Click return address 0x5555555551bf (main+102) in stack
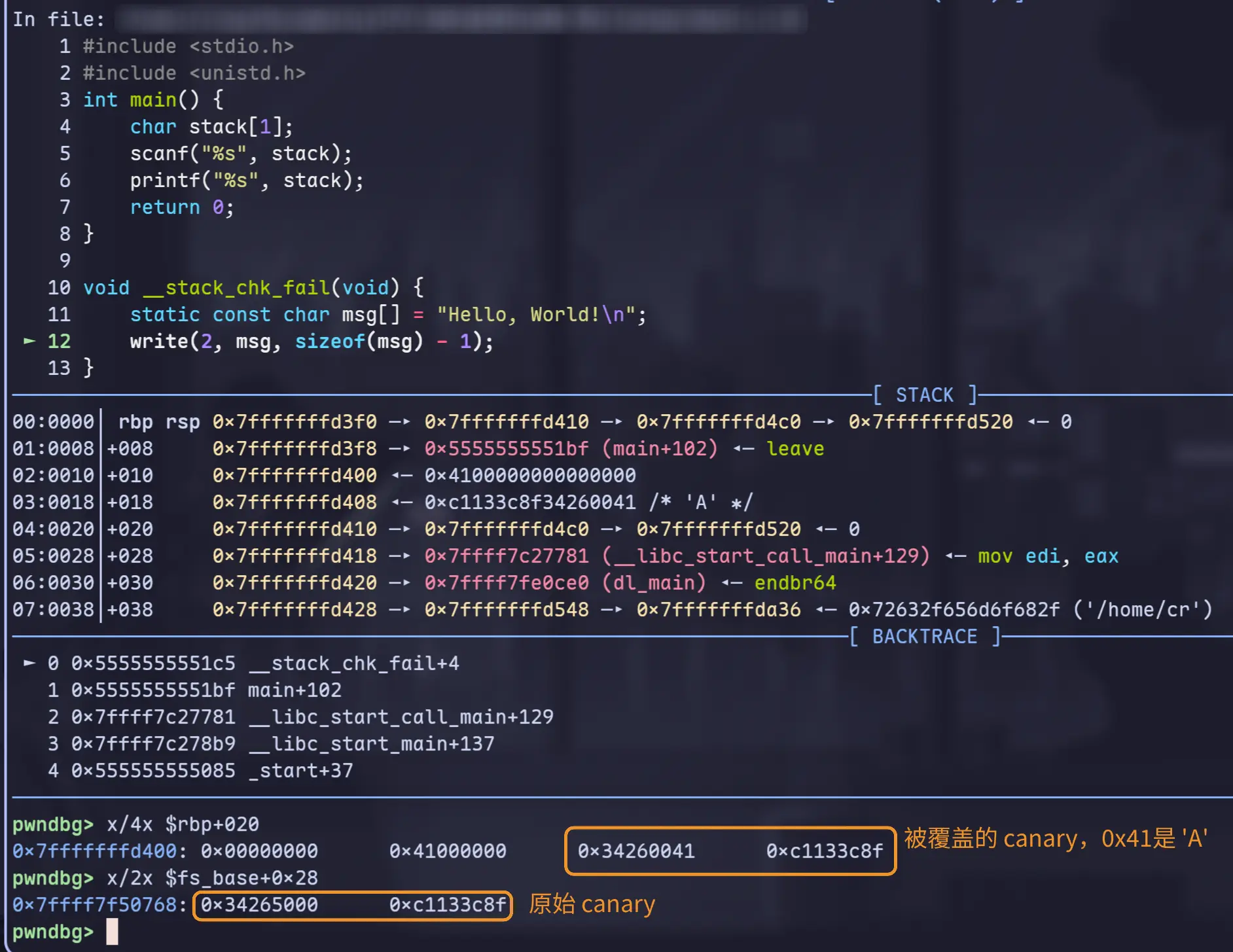 pos(571,449)
